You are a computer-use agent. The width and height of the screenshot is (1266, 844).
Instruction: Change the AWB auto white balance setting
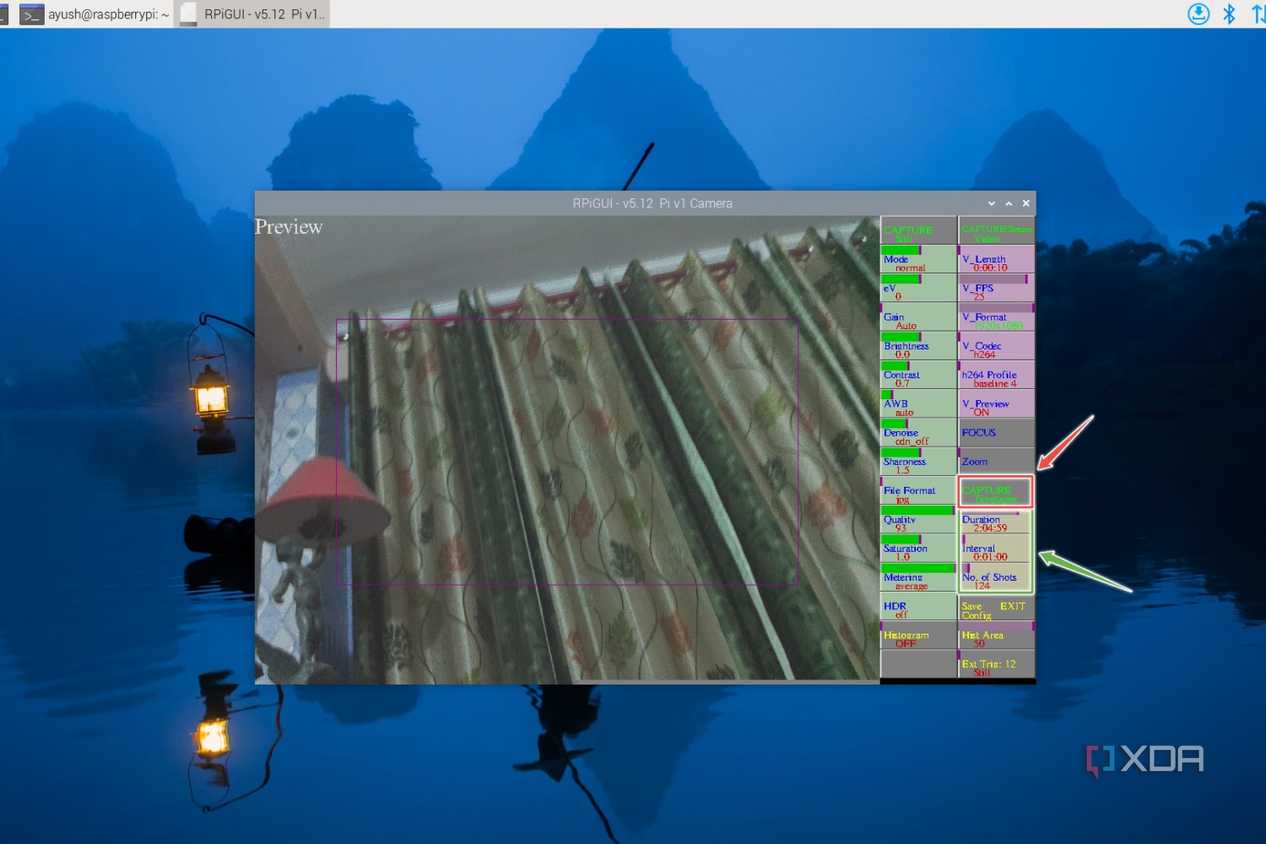pyautogui.click(x=918, y=405)
